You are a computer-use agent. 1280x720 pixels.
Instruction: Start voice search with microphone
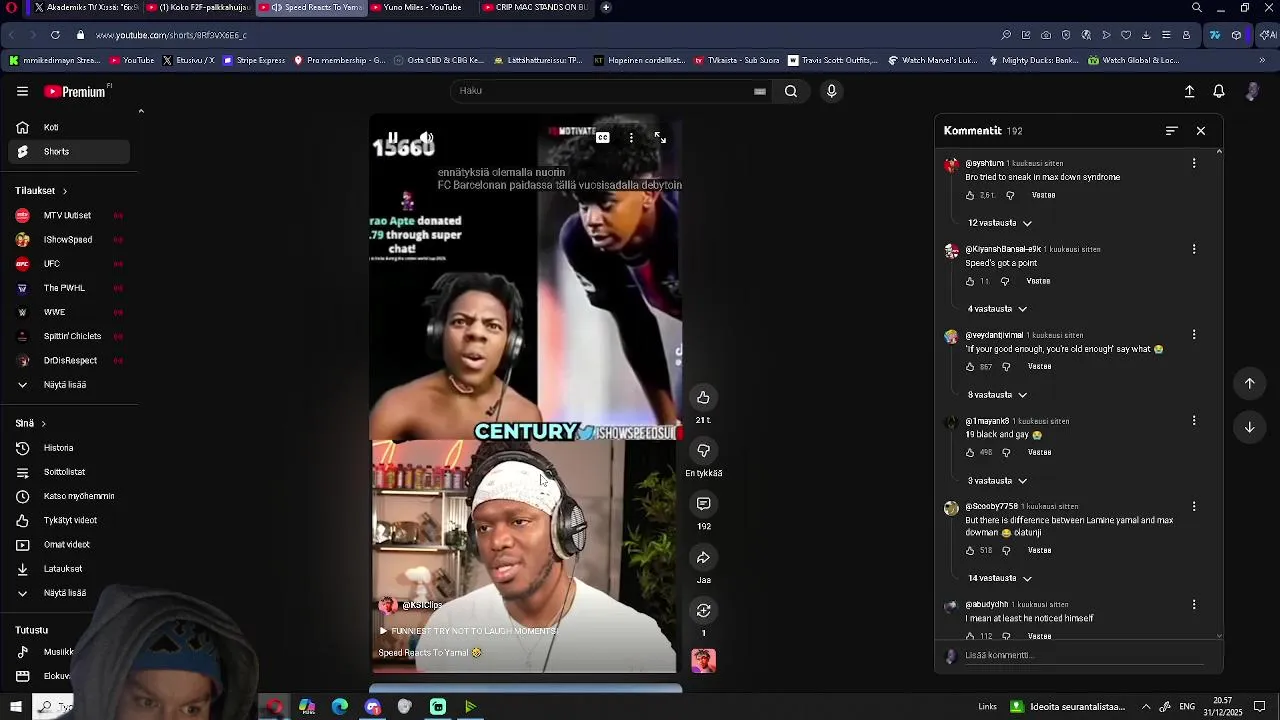click(831, 91)
